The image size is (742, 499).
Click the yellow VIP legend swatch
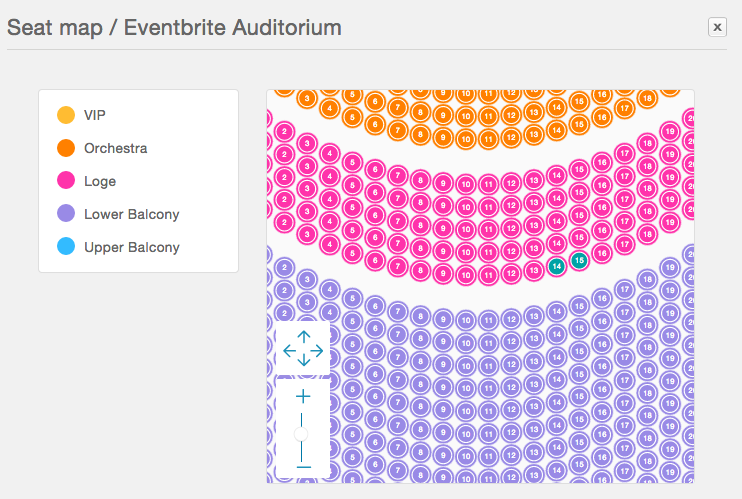[66, 115]
